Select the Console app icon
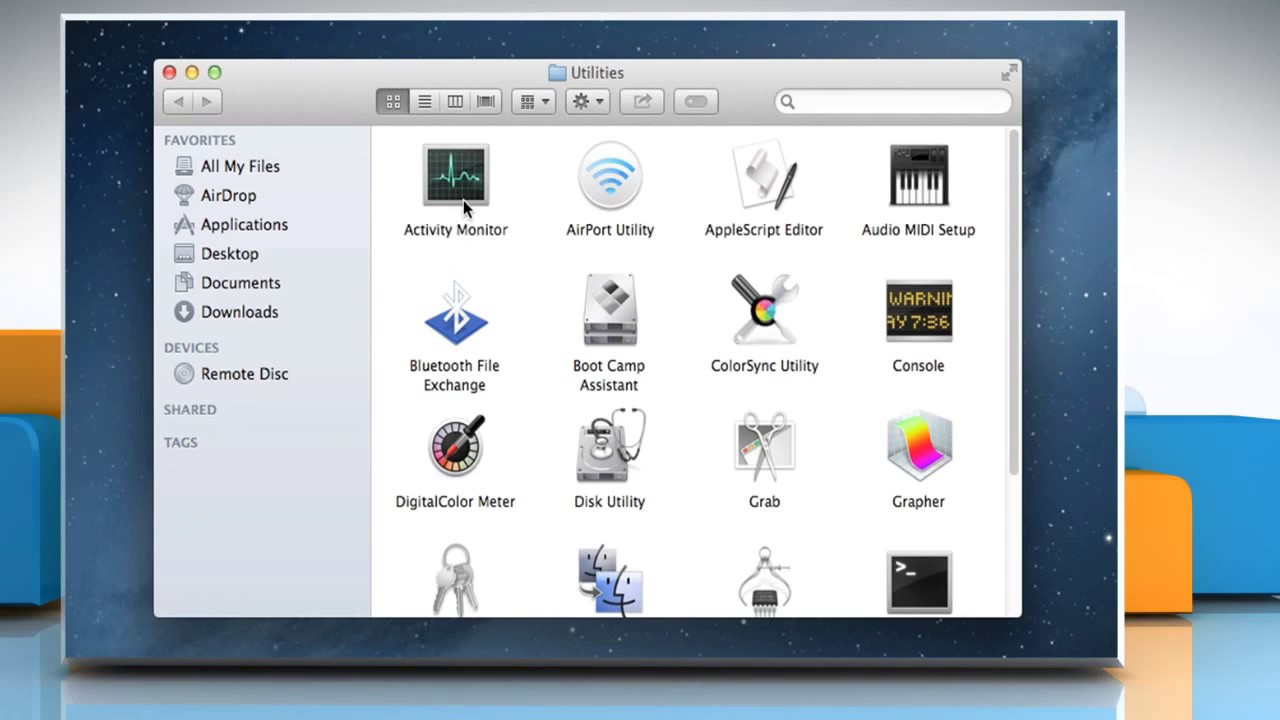This screenshot has height=720, width=1280. pos(918,311)
